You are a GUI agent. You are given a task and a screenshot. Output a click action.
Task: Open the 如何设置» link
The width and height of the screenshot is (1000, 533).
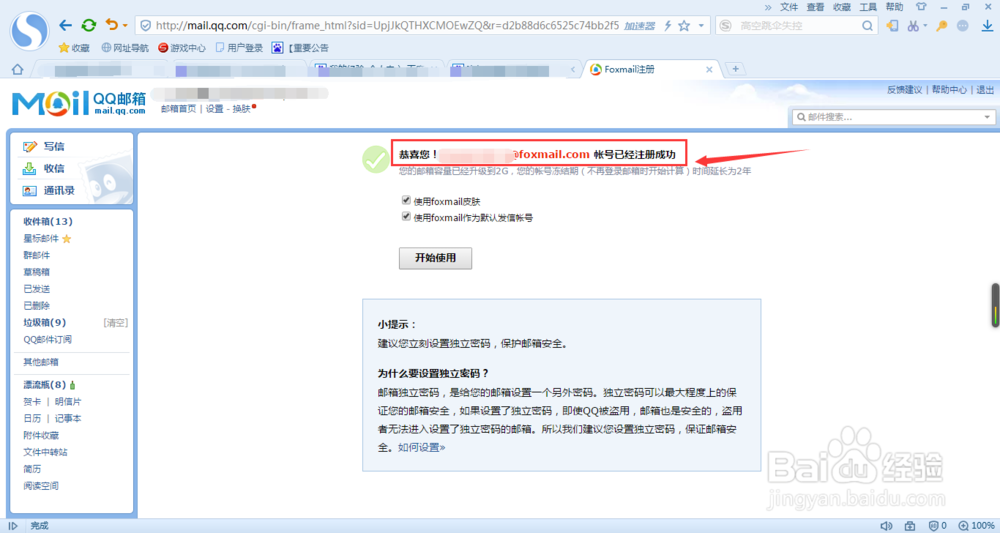pyautogui.click(x=422, y=448)
